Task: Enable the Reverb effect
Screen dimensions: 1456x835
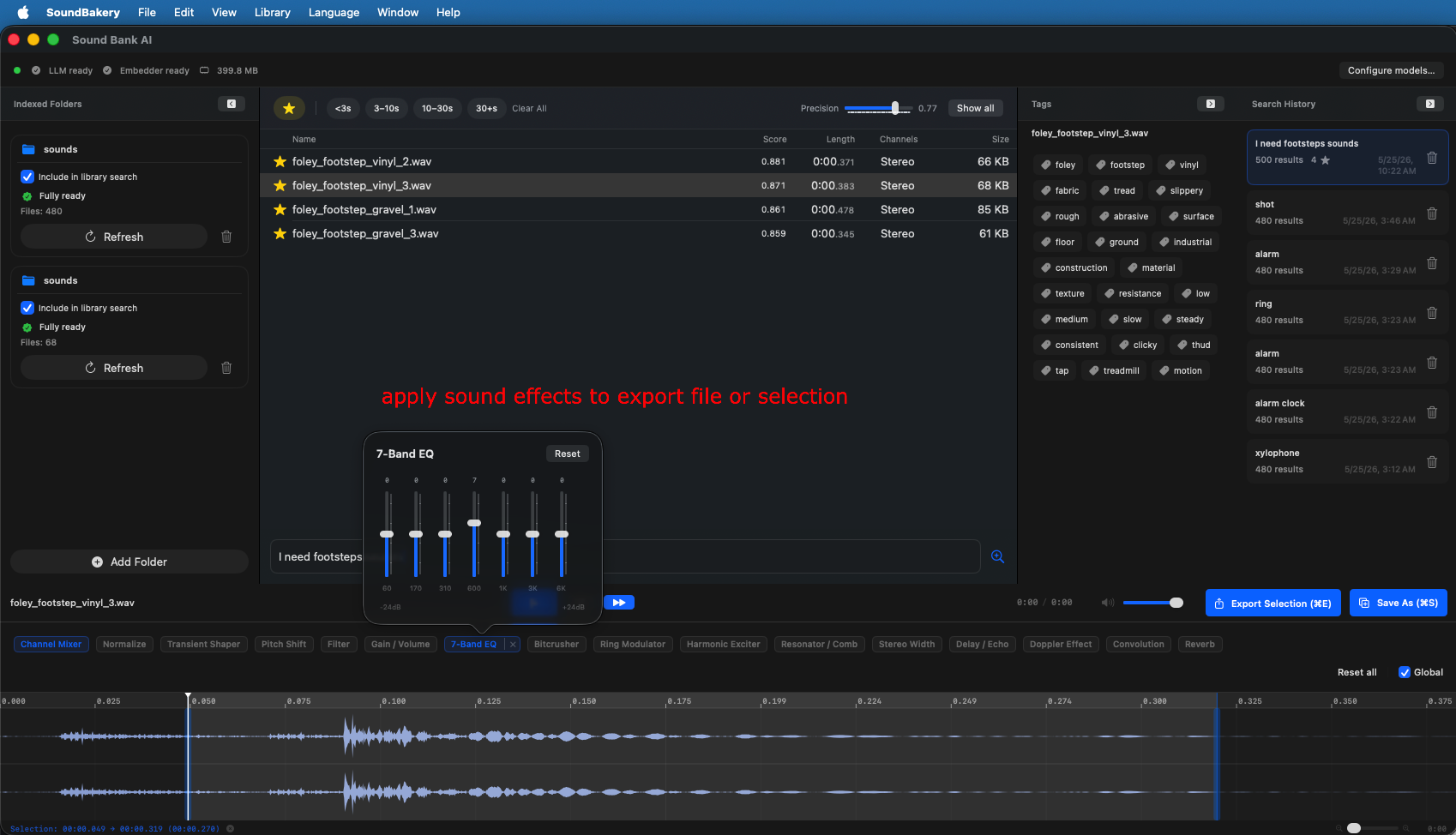Action: click(1200, 644)
